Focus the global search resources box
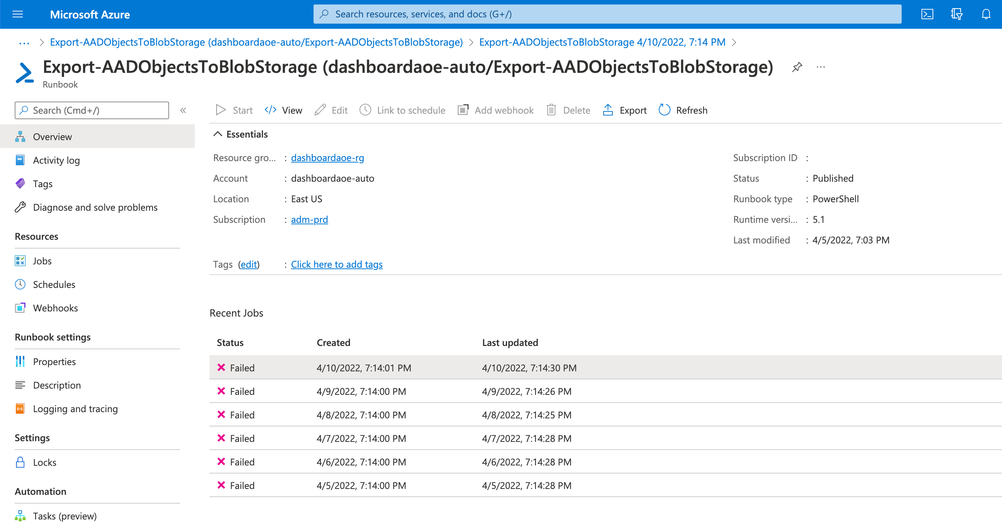The image size is (1002, 528). pyautogui.click(x=607, y=14)
